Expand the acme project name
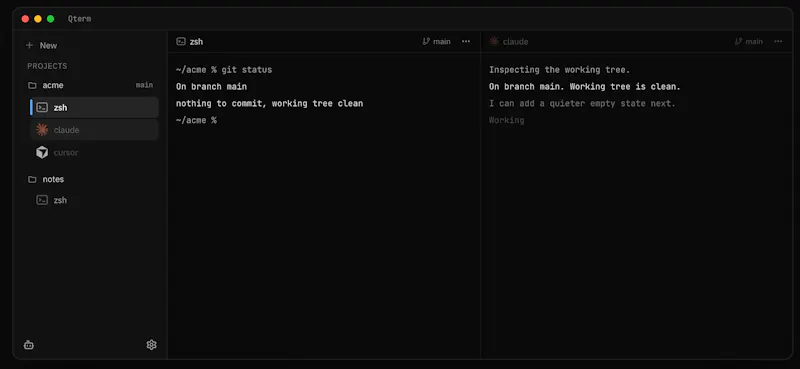Image resolution: width=800 pixels, height=369 pixels. point(53,85)
